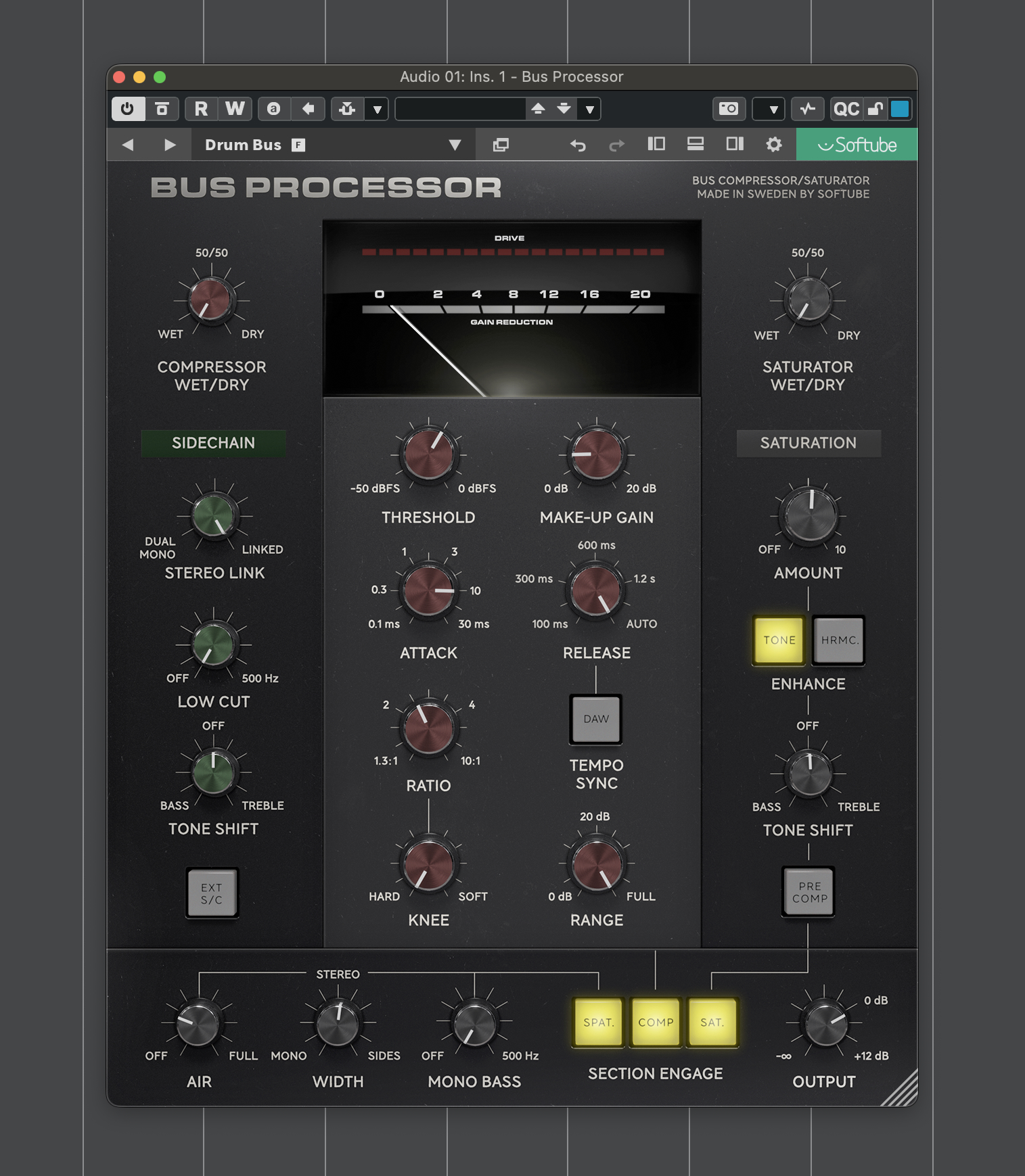Viewport: 1025px width, 1176px height.
Task: Click the Saturator Wet/Dry knob
Action: pyautogui.click(x=808, y=300)
